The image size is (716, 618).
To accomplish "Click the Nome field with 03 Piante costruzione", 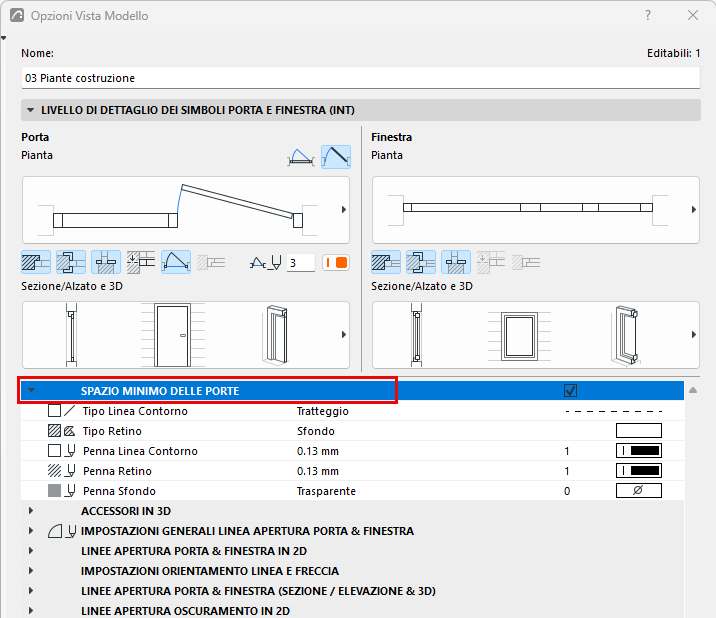I will 361,78.
